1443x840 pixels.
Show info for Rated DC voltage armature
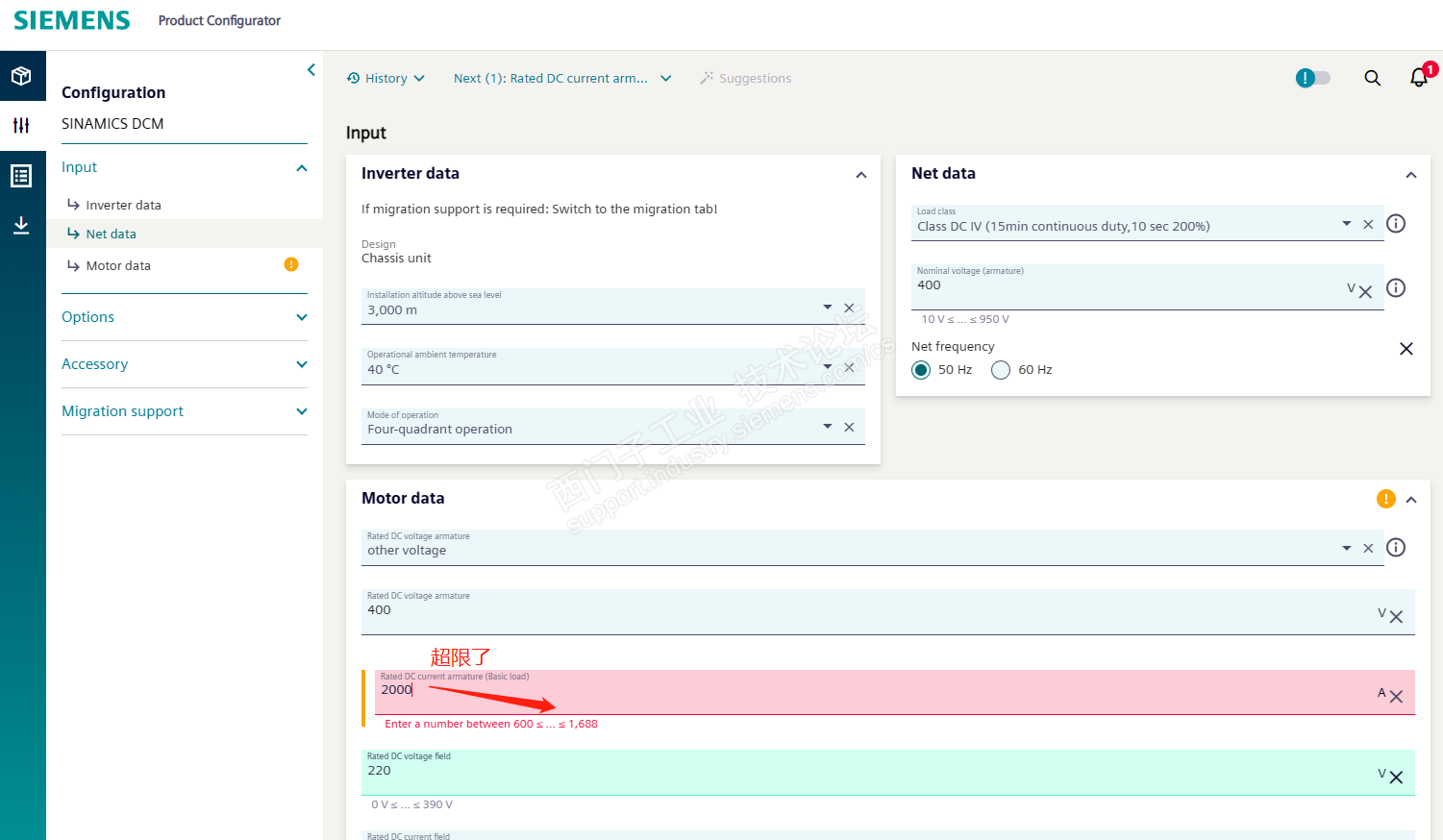[1396, 548]
